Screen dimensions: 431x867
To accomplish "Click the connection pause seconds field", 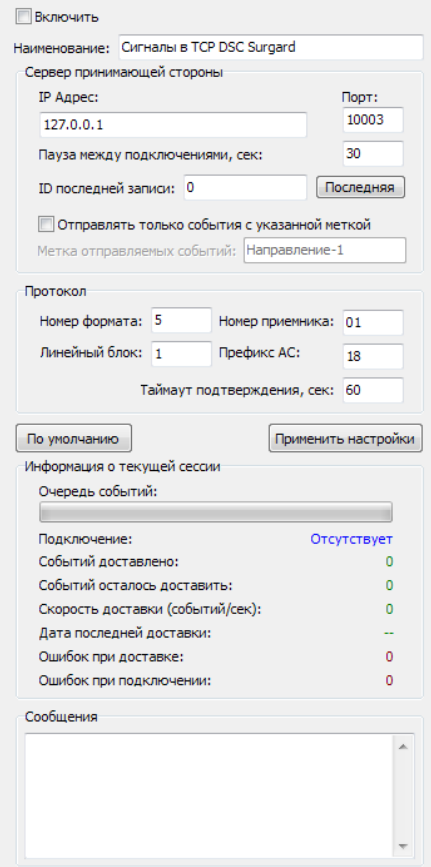I will click(x=373, y=154).
